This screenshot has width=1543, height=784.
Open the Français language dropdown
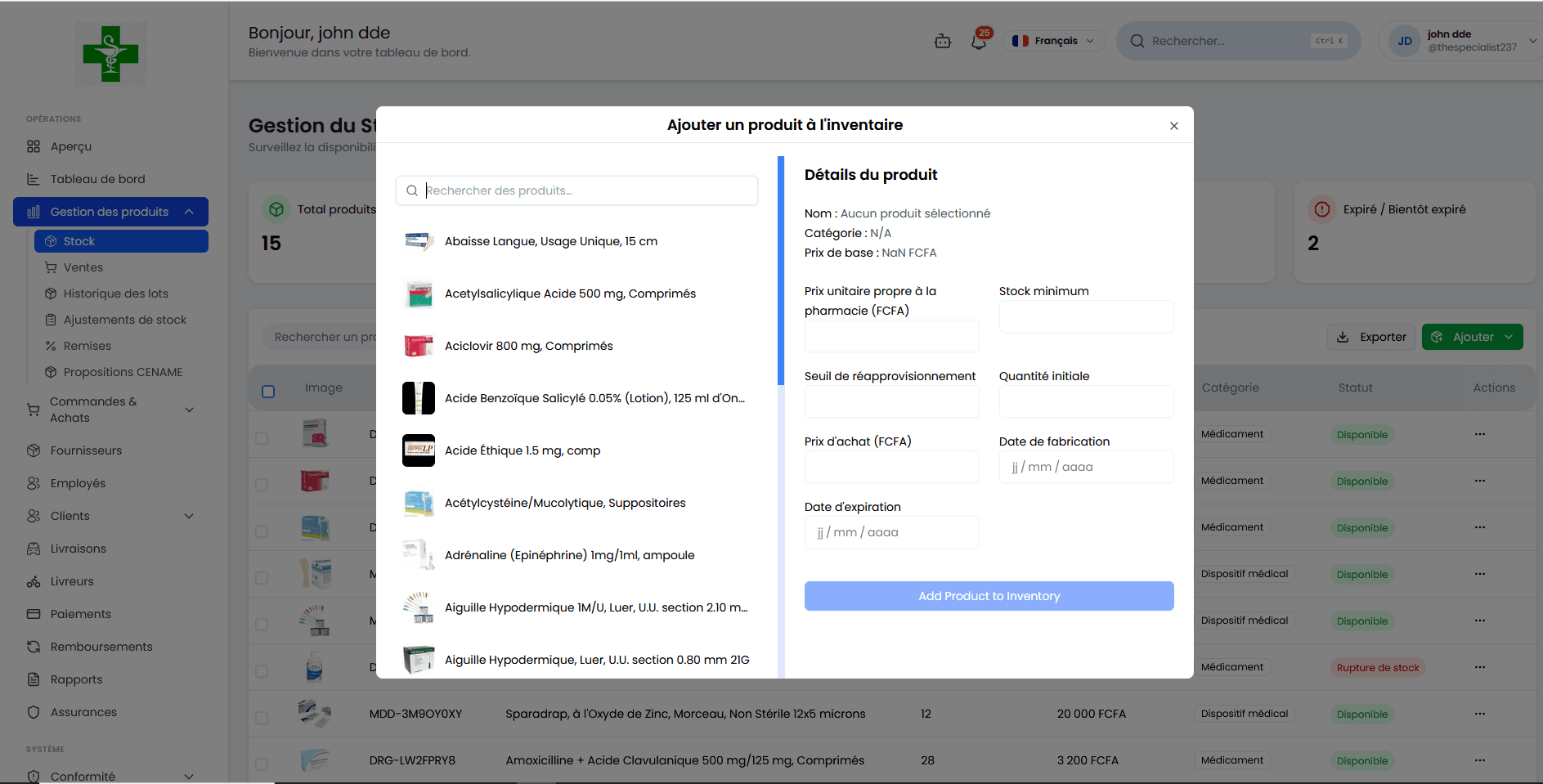click(1053, 41)
